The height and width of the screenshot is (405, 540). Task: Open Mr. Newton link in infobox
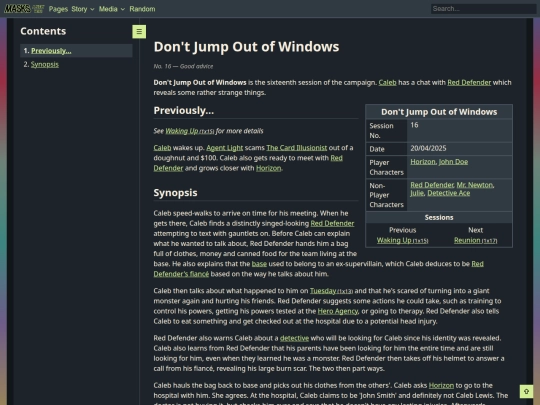(475, 185)
